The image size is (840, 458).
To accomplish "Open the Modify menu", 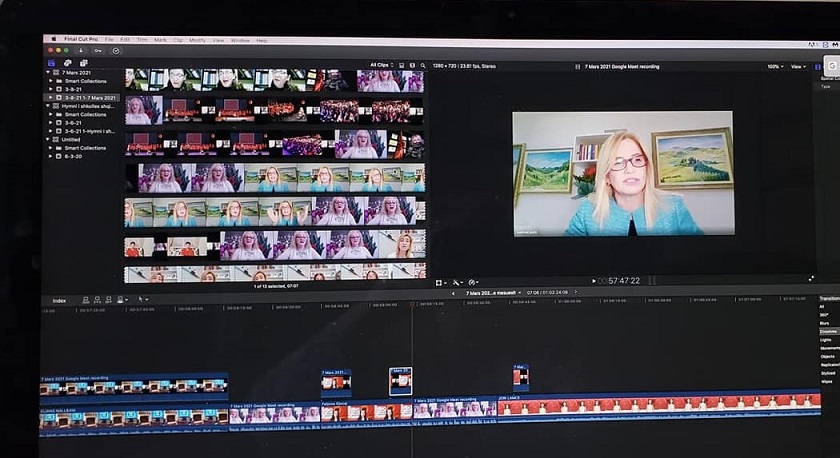I will click(197, 40).
